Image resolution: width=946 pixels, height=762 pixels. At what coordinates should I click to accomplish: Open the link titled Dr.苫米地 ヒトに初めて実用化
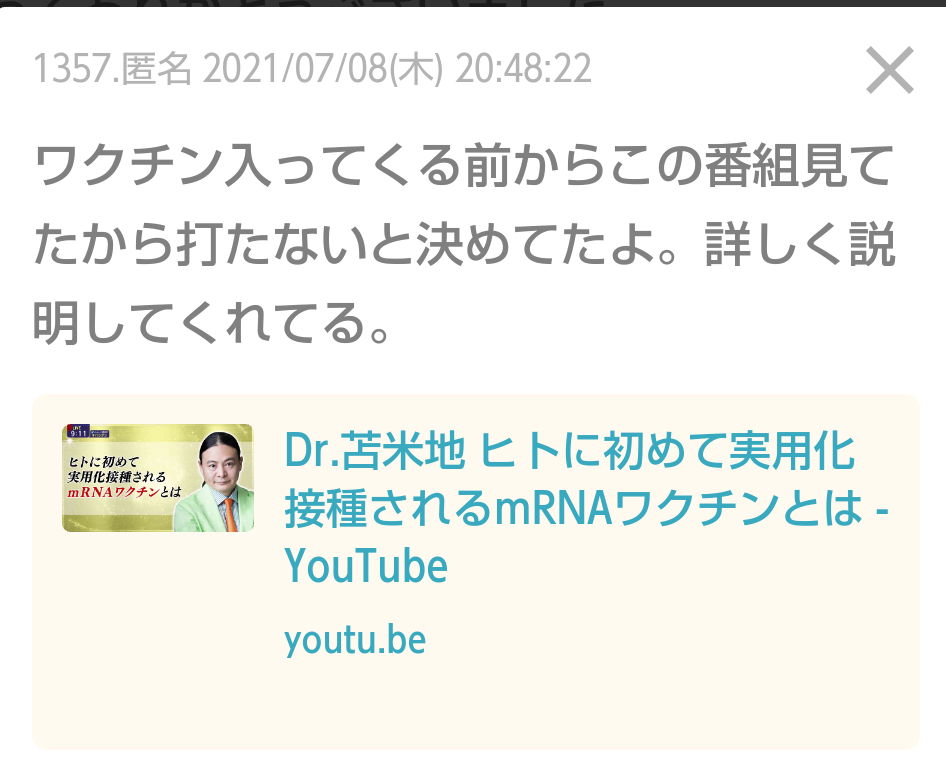point(569,451)
